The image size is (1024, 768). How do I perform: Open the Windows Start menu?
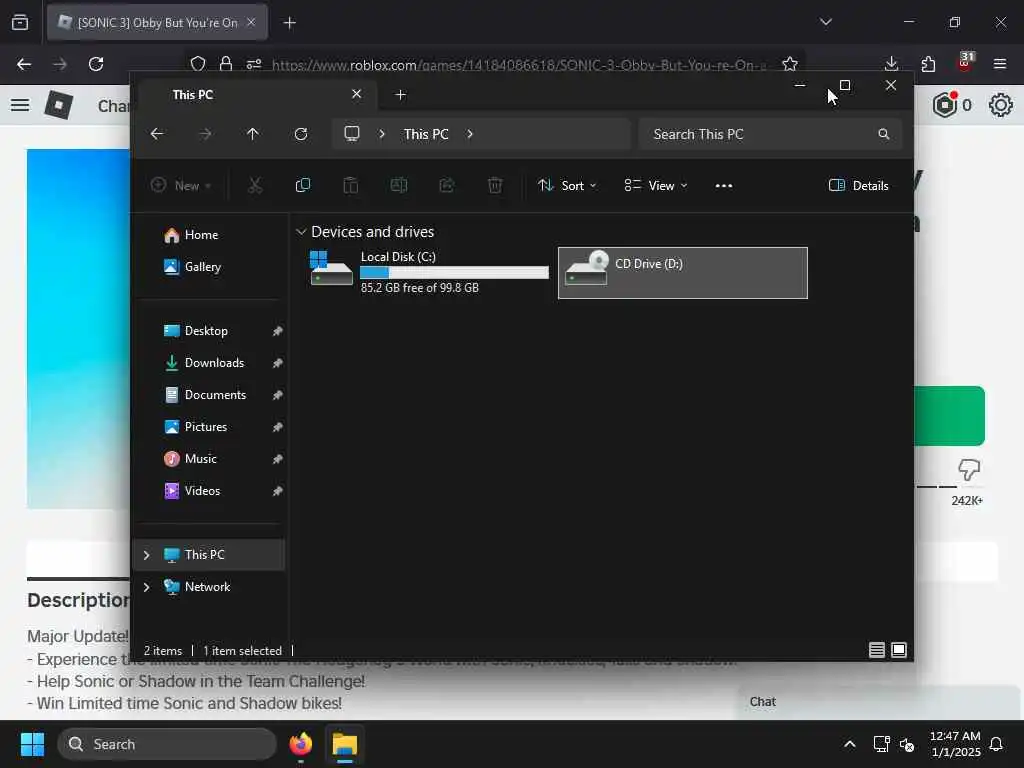pyautogui.click(x=32, y=744)
